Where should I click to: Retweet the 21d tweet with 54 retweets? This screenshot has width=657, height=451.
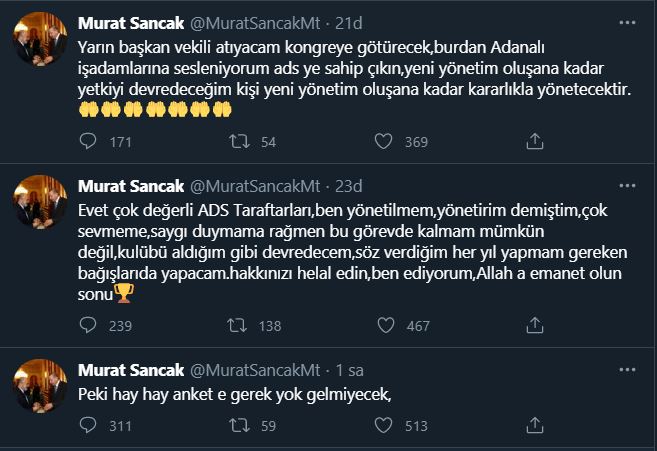240,142
